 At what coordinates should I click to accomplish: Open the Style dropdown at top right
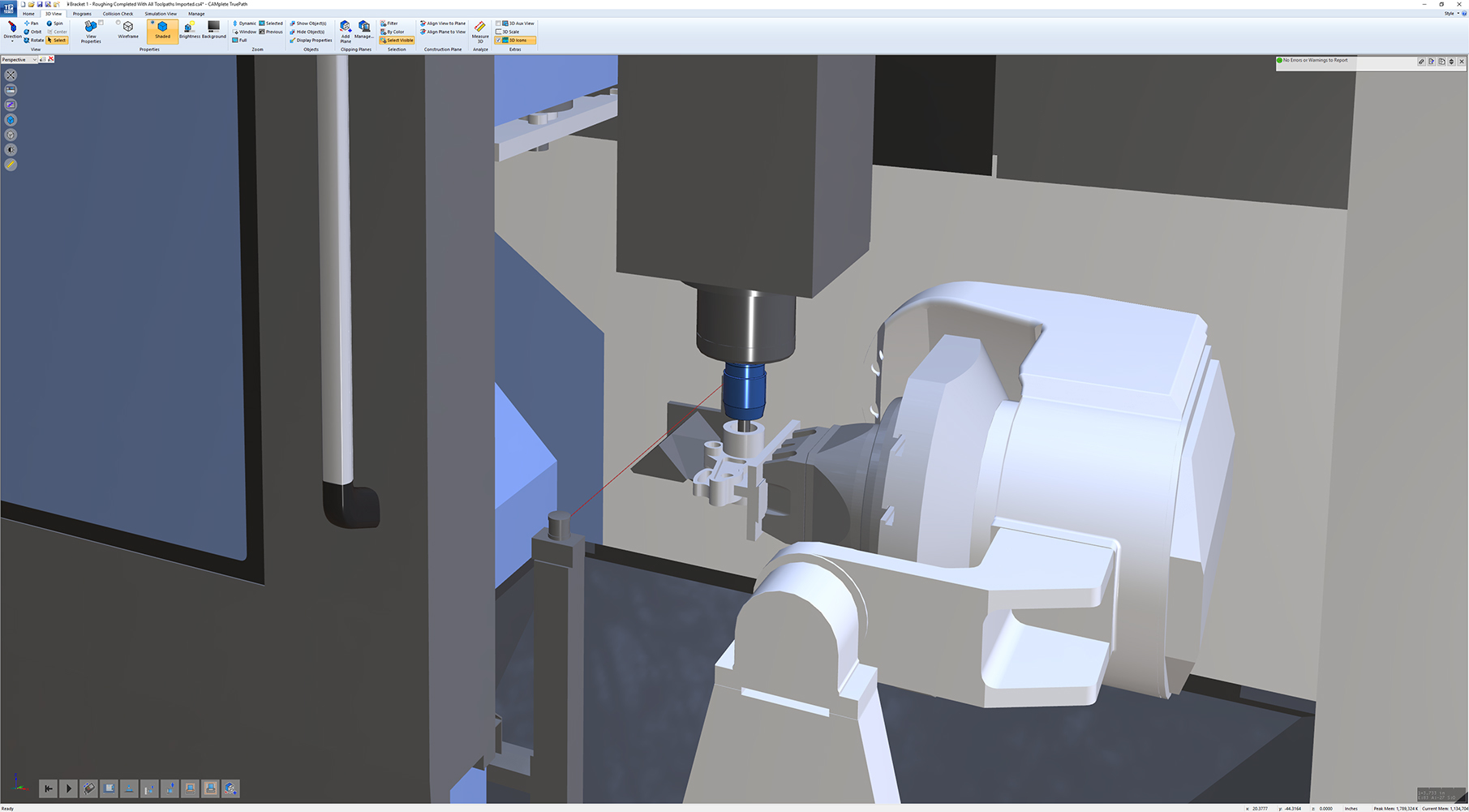click(x=1450, y=13)
